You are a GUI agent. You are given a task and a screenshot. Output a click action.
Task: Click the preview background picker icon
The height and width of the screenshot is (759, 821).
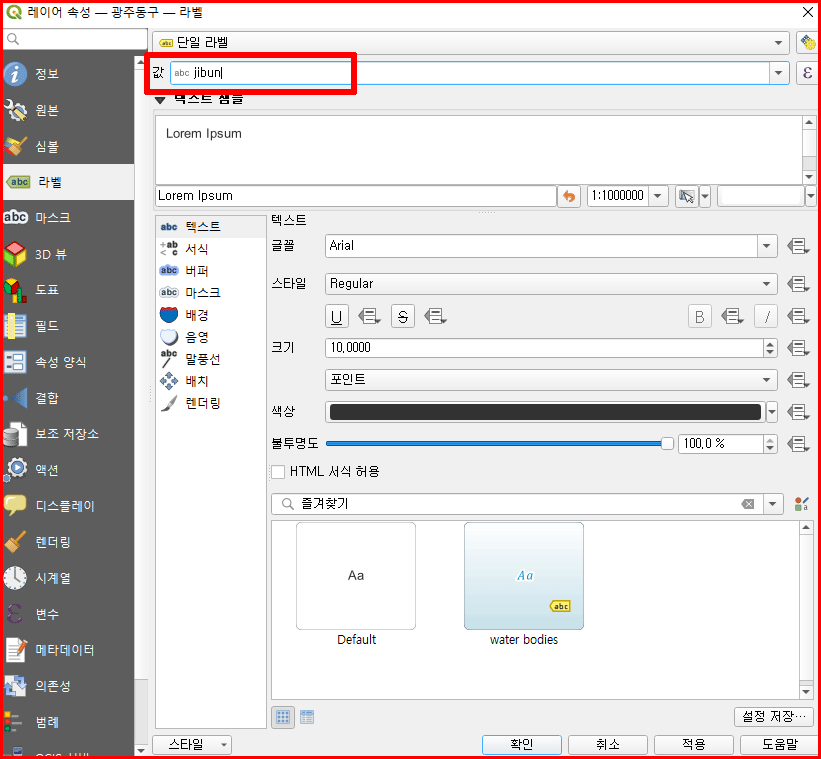coord(686,196)
